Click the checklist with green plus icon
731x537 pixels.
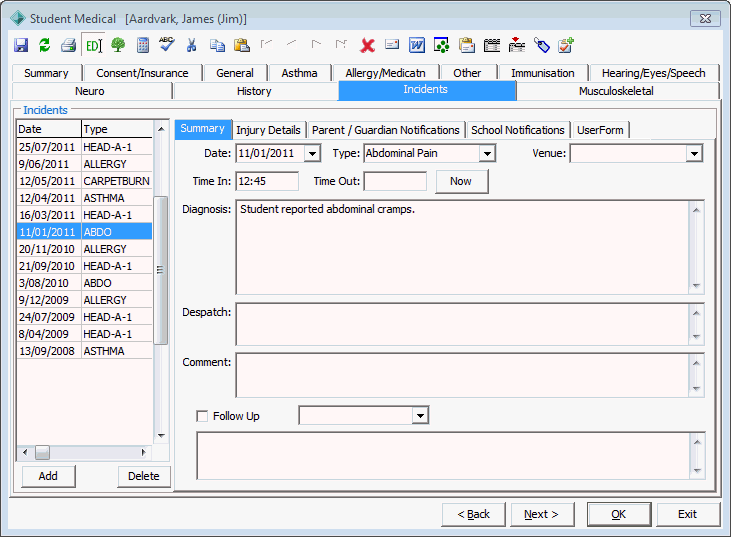566,45
